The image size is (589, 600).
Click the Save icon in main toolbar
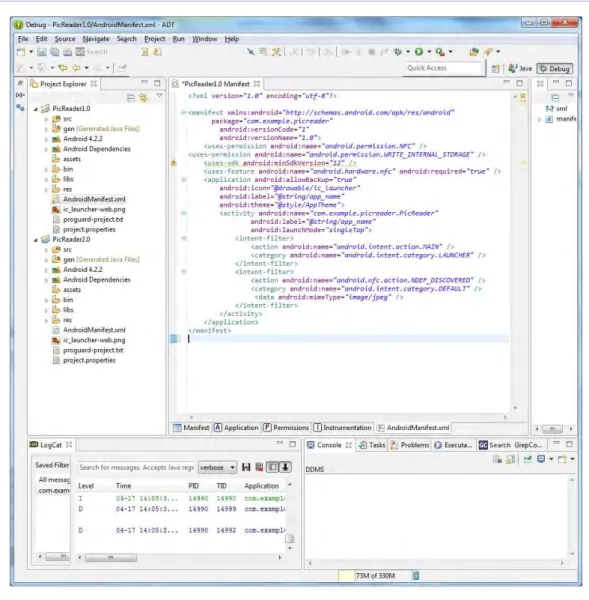click(42, 52)
